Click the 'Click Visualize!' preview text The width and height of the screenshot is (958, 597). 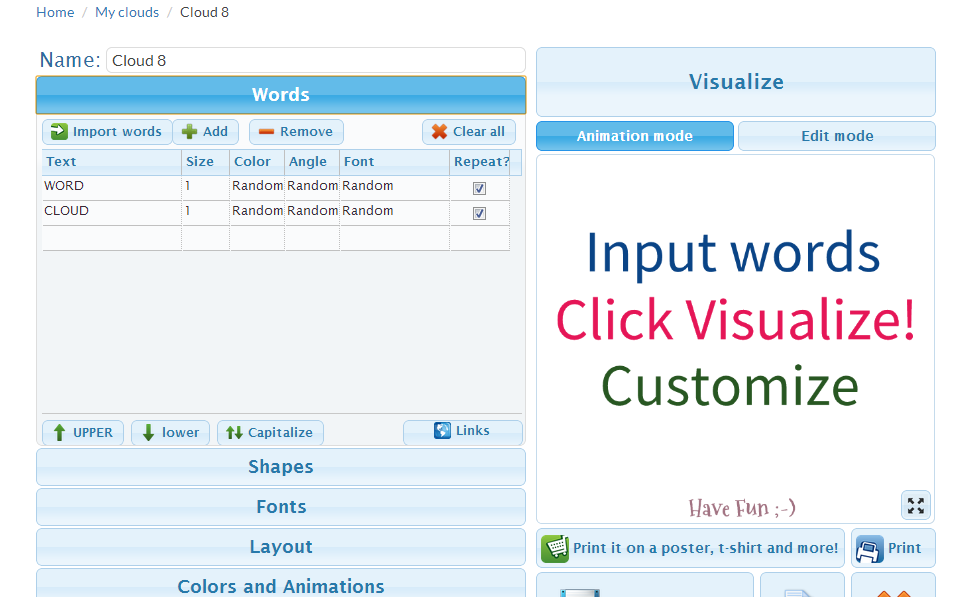point(736,320)
